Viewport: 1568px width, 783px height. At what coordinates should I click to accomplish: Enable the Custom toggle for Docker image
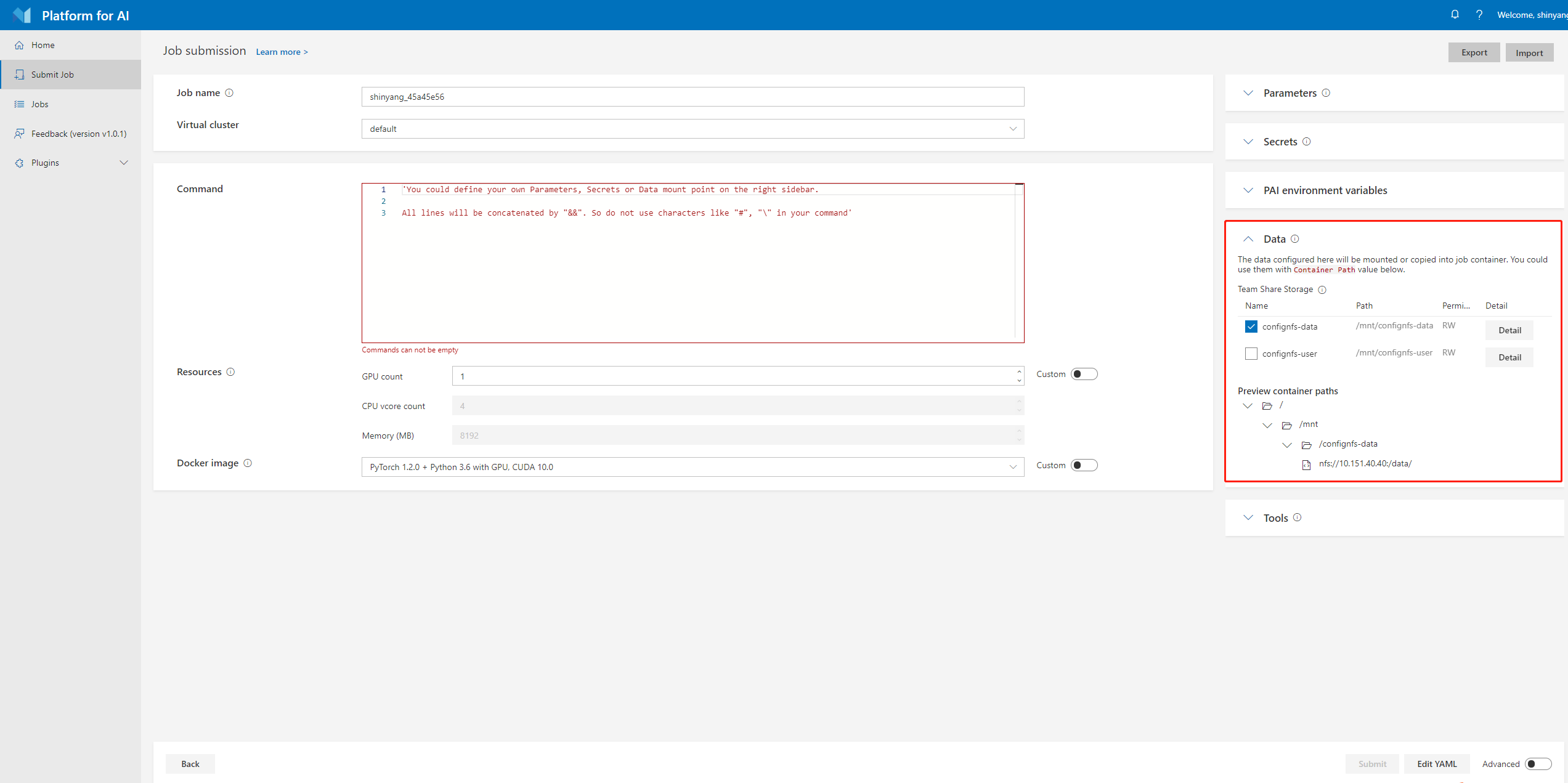click(1085, 465)
